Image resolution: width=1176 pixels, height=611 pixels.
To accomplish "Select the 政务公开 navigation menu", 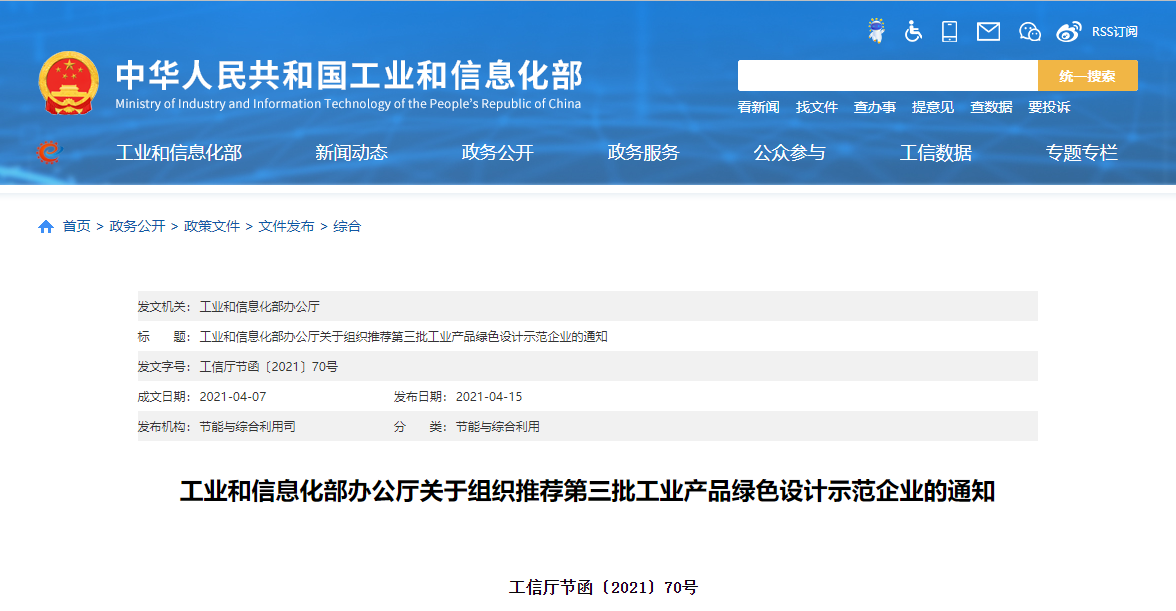I will 497,153.
